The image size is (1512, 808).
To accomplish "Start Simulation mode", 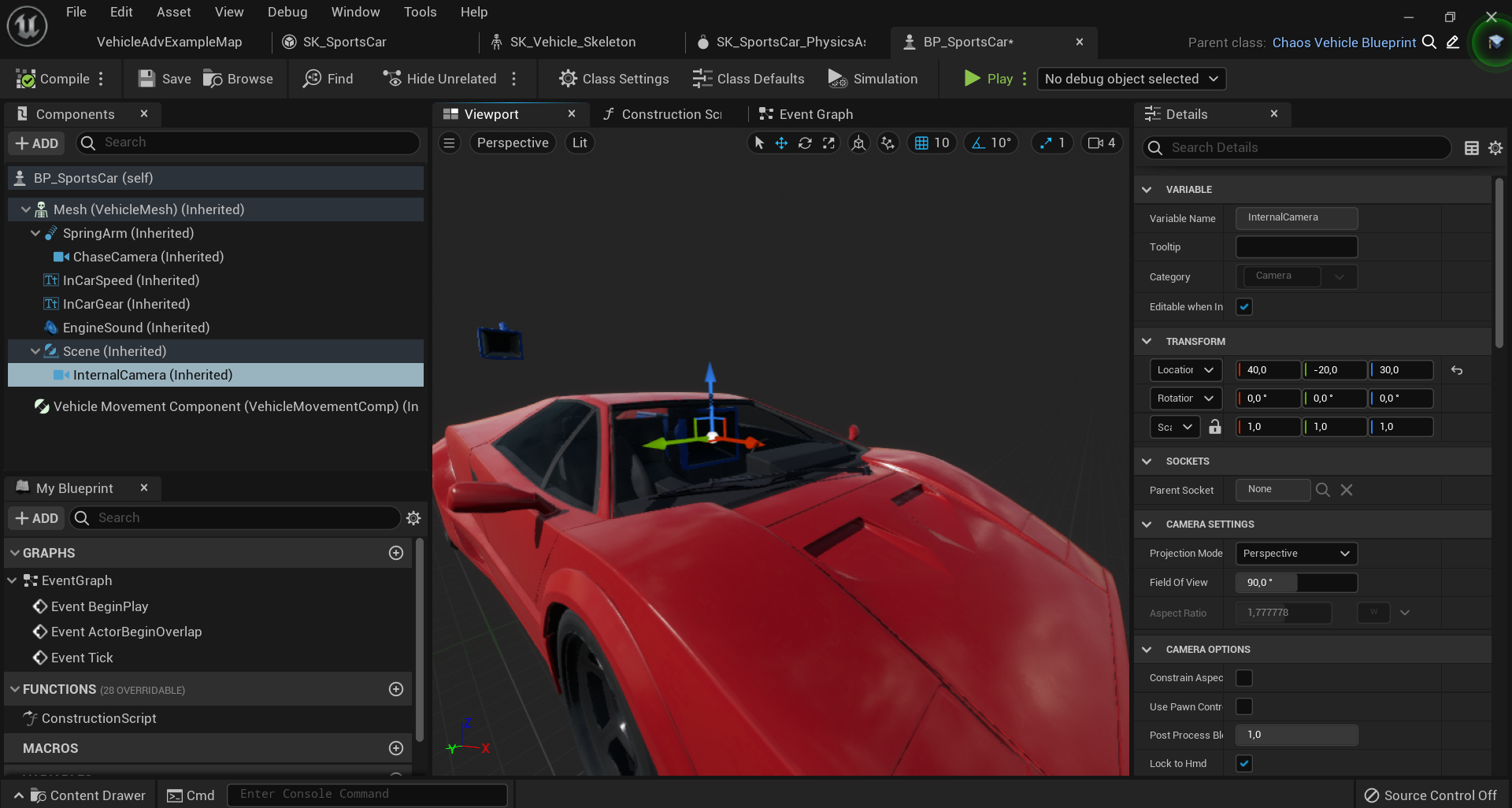I will [x=874, y=78].
